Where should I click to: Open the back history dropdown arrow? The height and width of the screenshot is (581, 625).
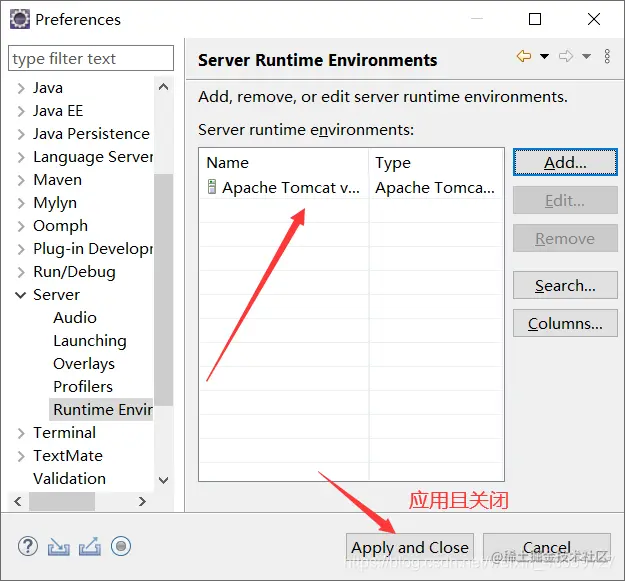(544, 56)
